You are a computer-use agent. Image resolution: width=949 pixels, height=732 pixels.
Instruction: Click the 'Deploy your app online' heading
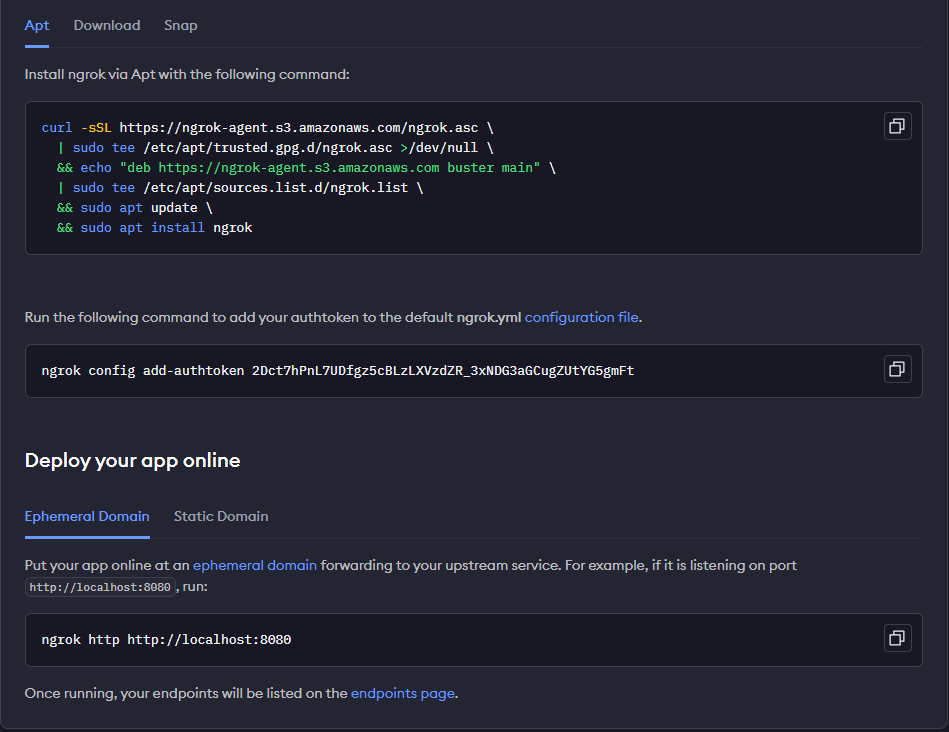[132, 460]
